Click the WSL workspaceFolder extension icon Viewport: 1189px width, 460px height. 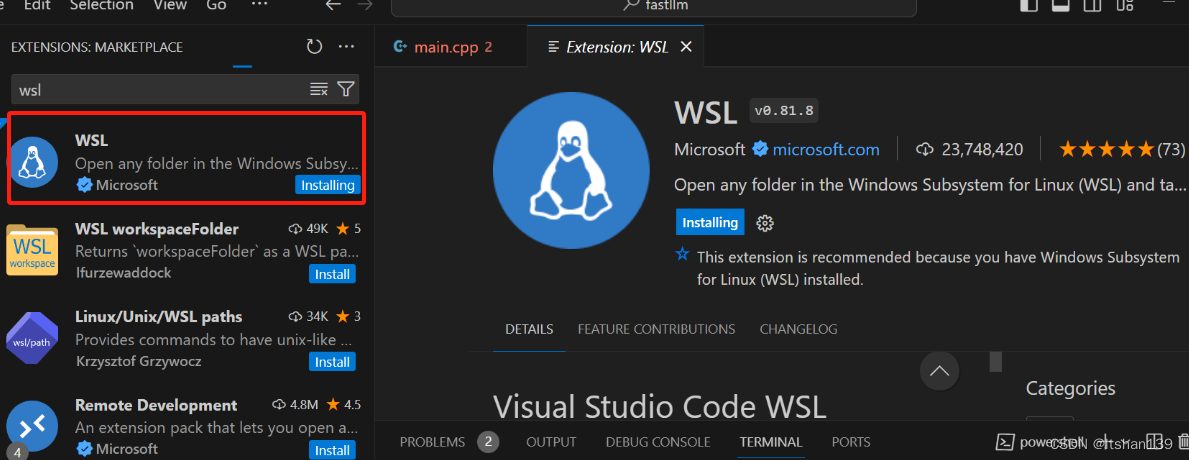click(x=33, y=251)
